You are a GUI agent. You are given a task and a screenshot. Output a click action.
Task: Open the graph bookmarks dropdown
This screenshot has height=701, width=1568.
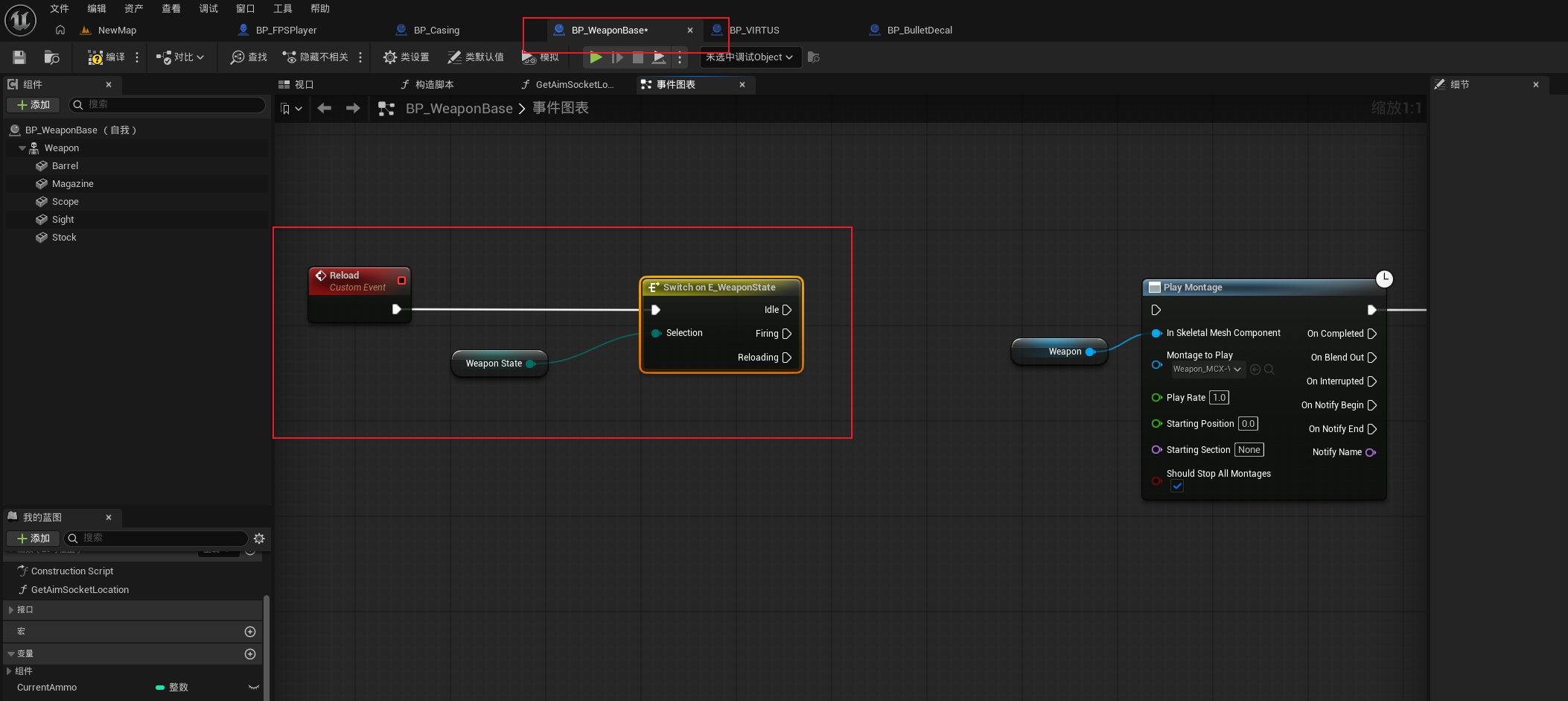click(291, 109)
